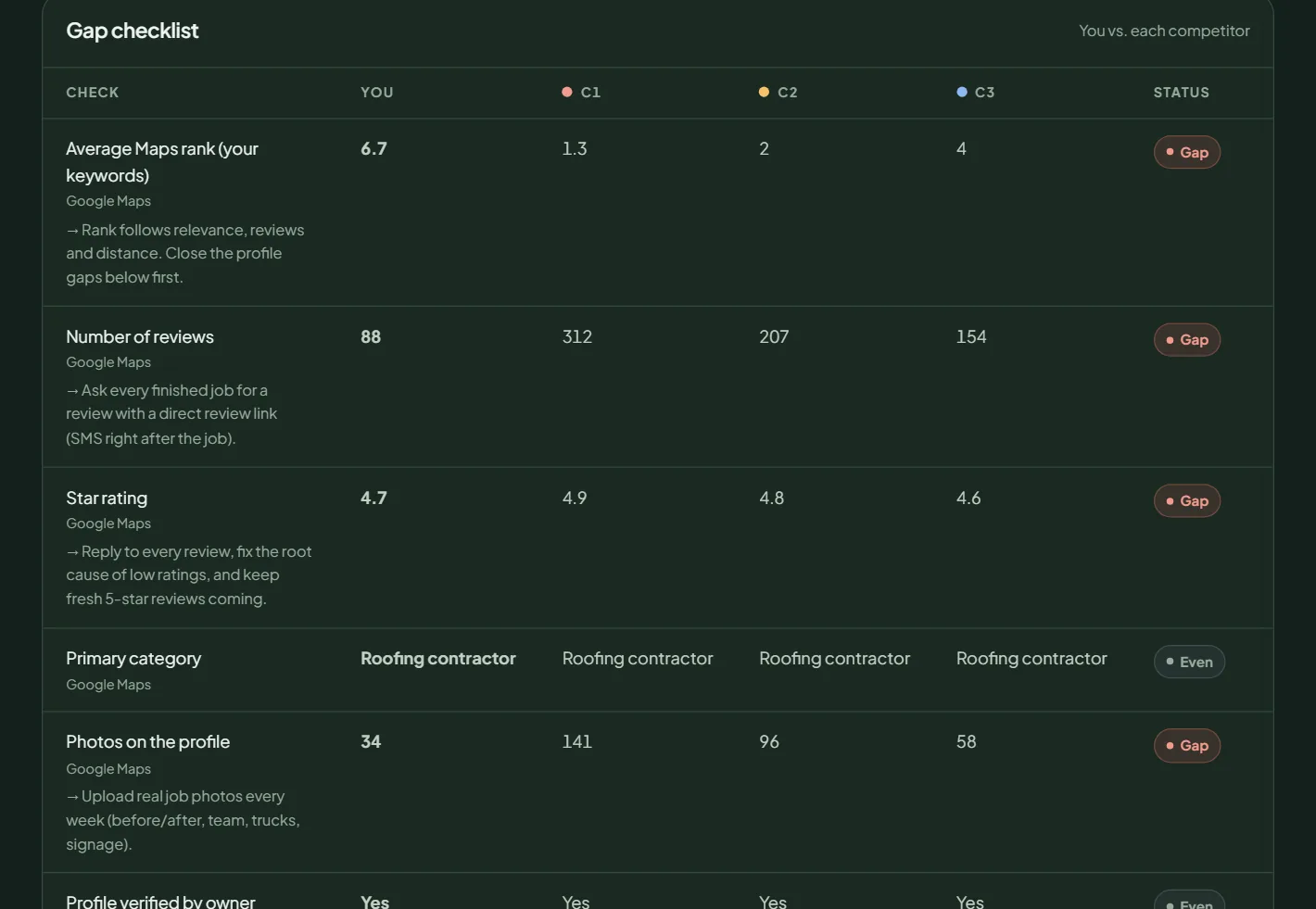Viewport: 1316px width, 909px height.
Task: Open the Gap status on Star rating row
Action: click(x=1187, y=500)
